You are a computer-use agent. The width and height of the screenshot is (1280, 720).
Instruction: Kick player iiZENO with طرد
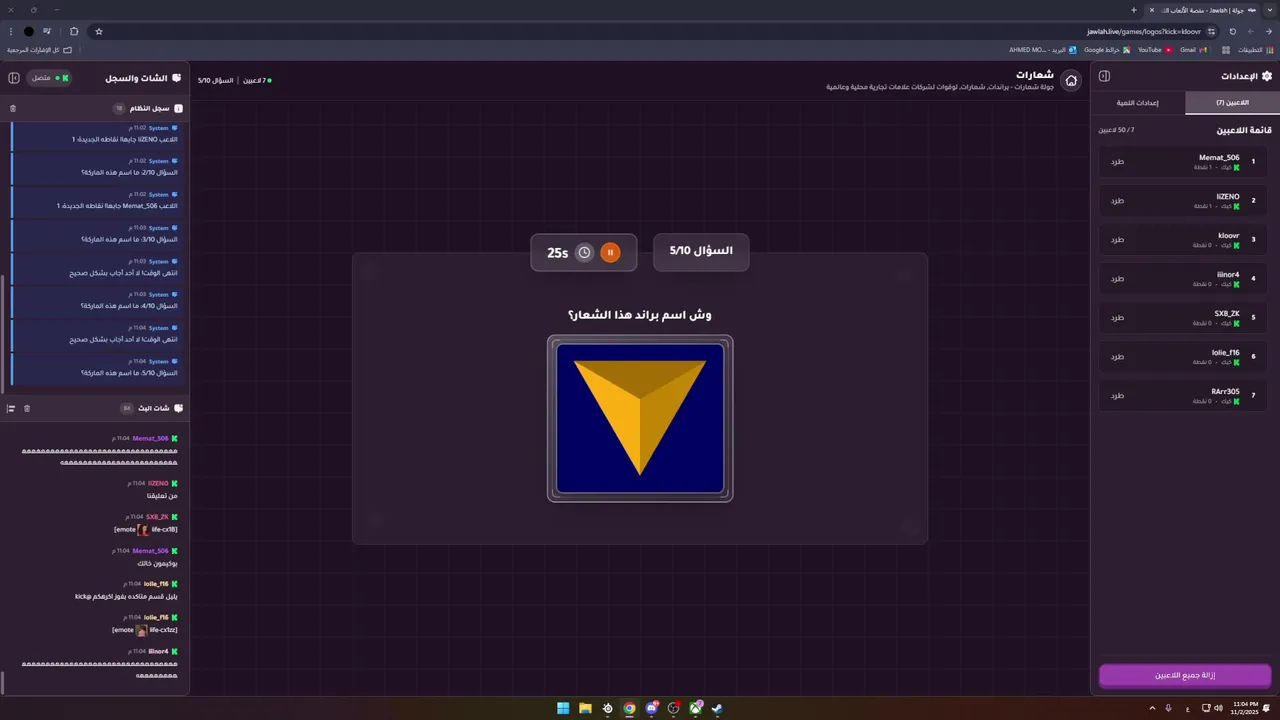[x=1117, y=201]
